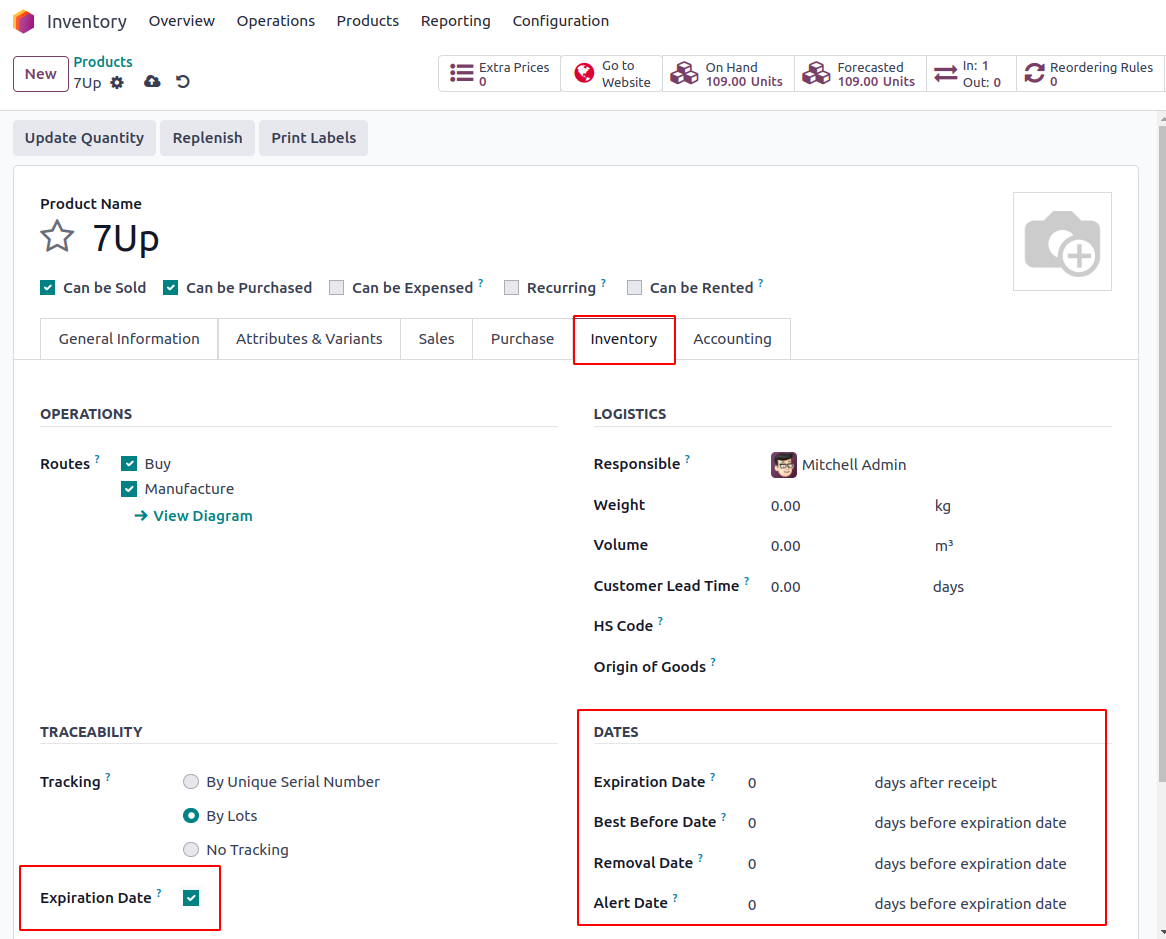
Task: Switch to the Accounting tab
Action: (x=732, y=339)
